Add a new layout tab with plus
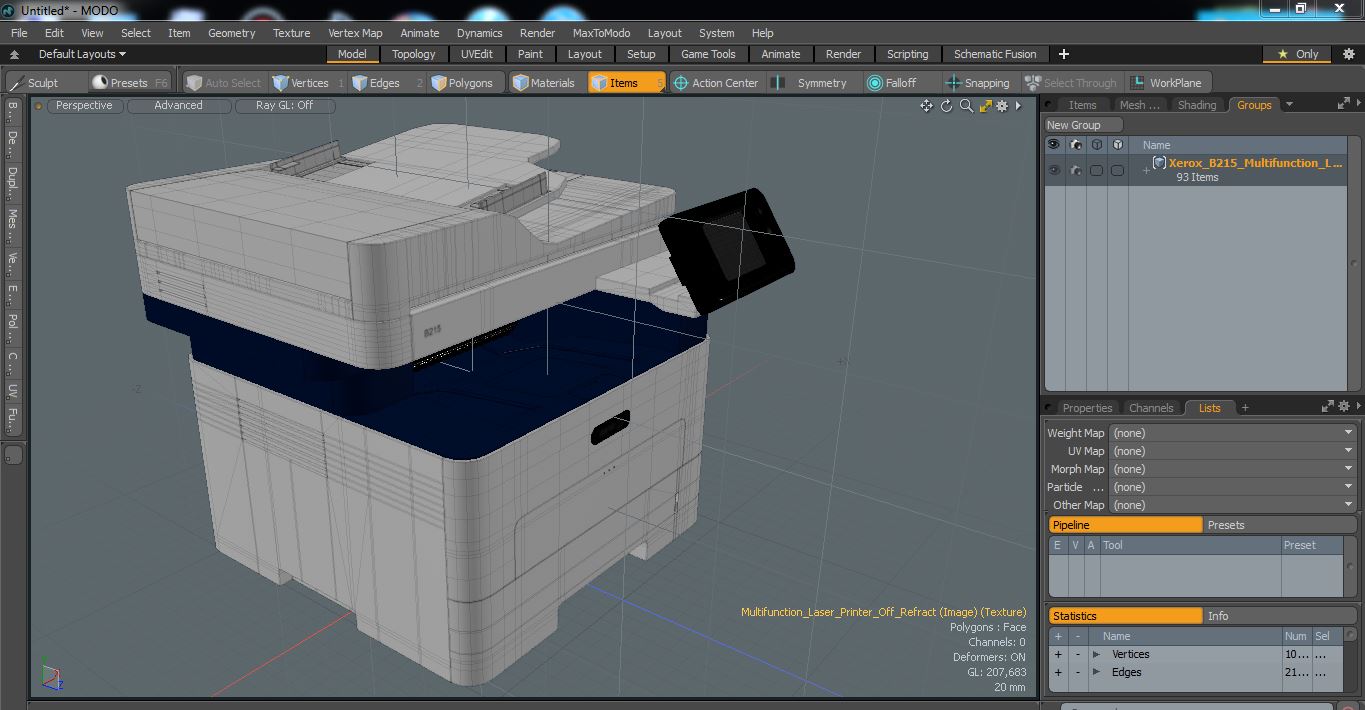1365x710 pixels. click(x=1064, y=54)
